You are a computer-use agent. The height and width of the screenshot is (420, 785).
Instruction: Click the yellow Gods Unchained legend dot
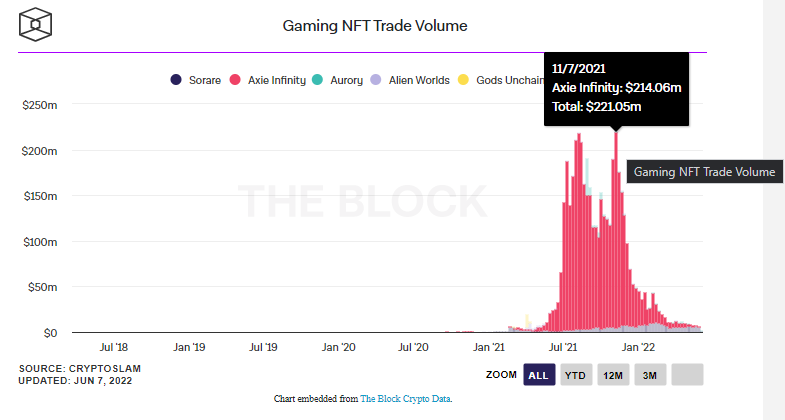461,80
